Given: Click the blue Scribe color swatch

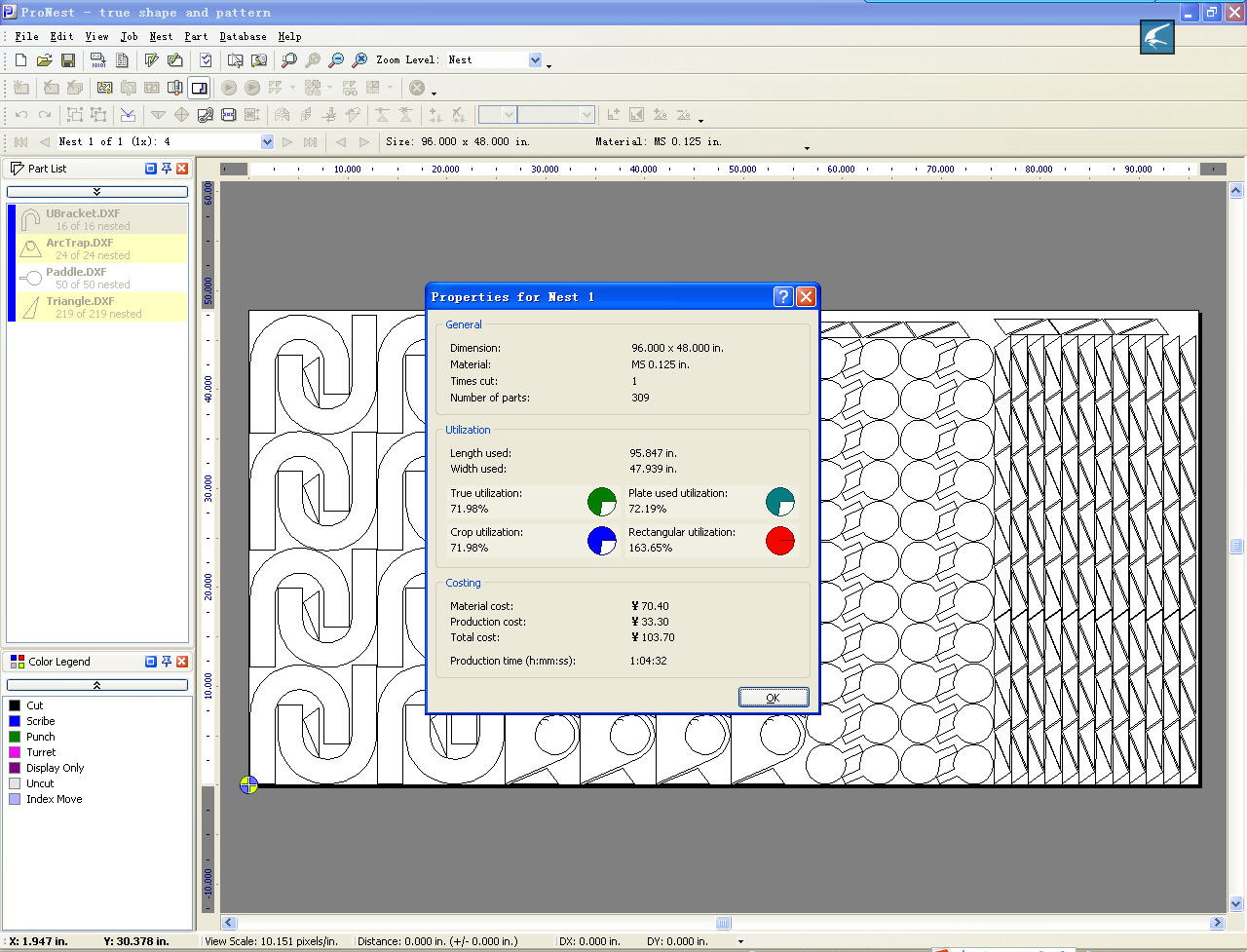Looking at the screenshot, I should click(15, 721).
